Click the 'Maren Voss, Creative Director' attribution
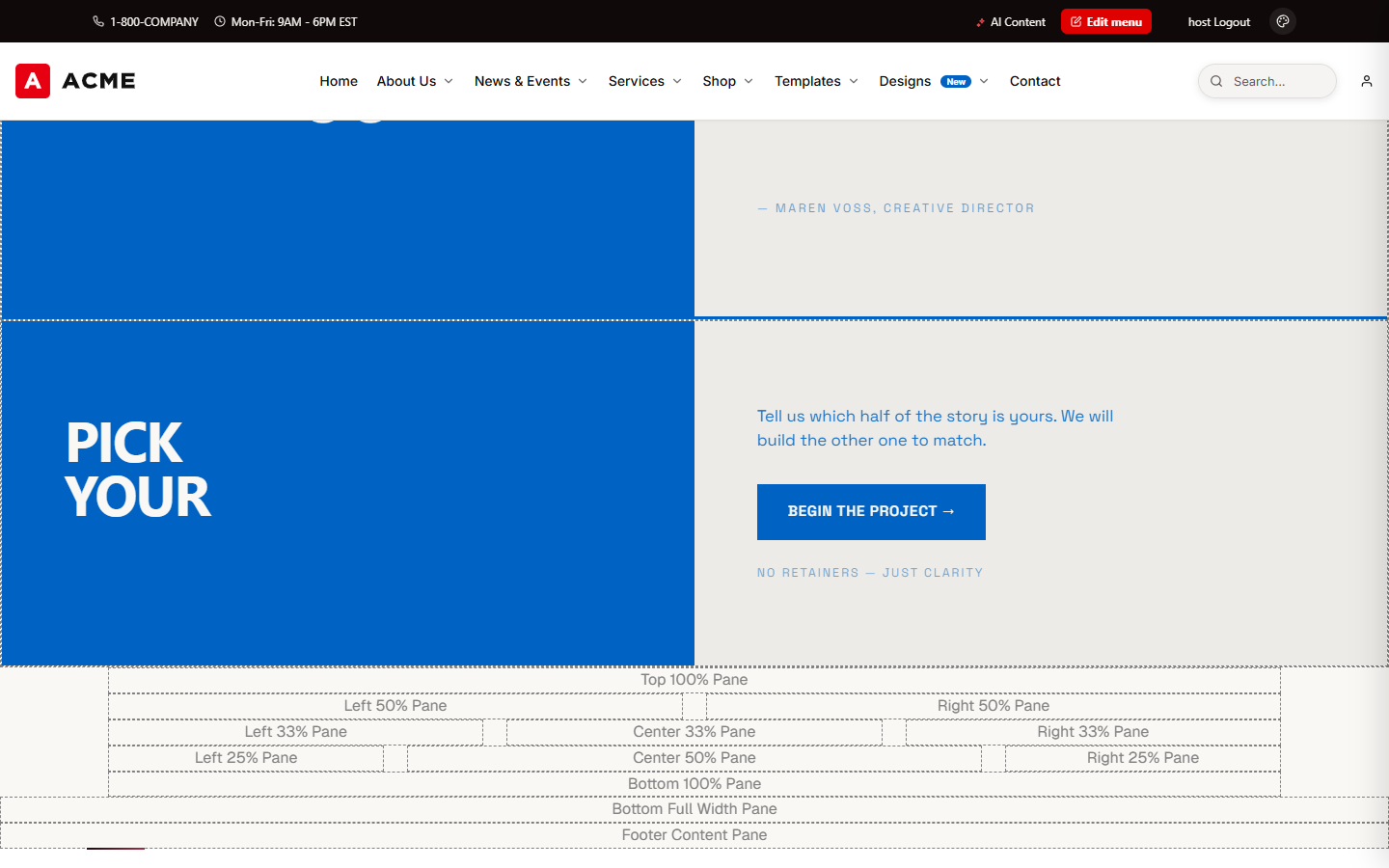The width and height of the screenshot is (1389, 868). pos(896,208)
